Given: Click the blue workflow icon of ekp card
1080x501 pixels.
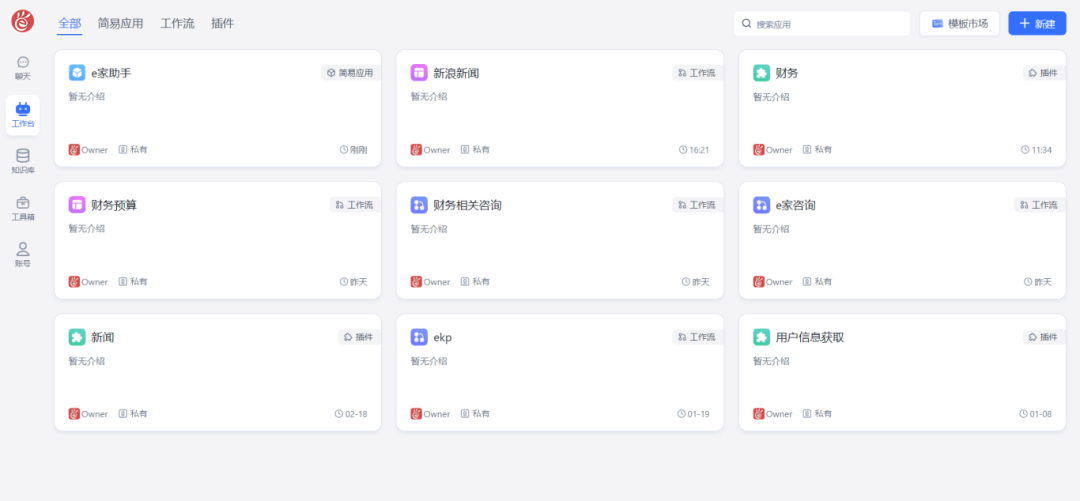Looking at the screenshot, I should coord(419,337).
